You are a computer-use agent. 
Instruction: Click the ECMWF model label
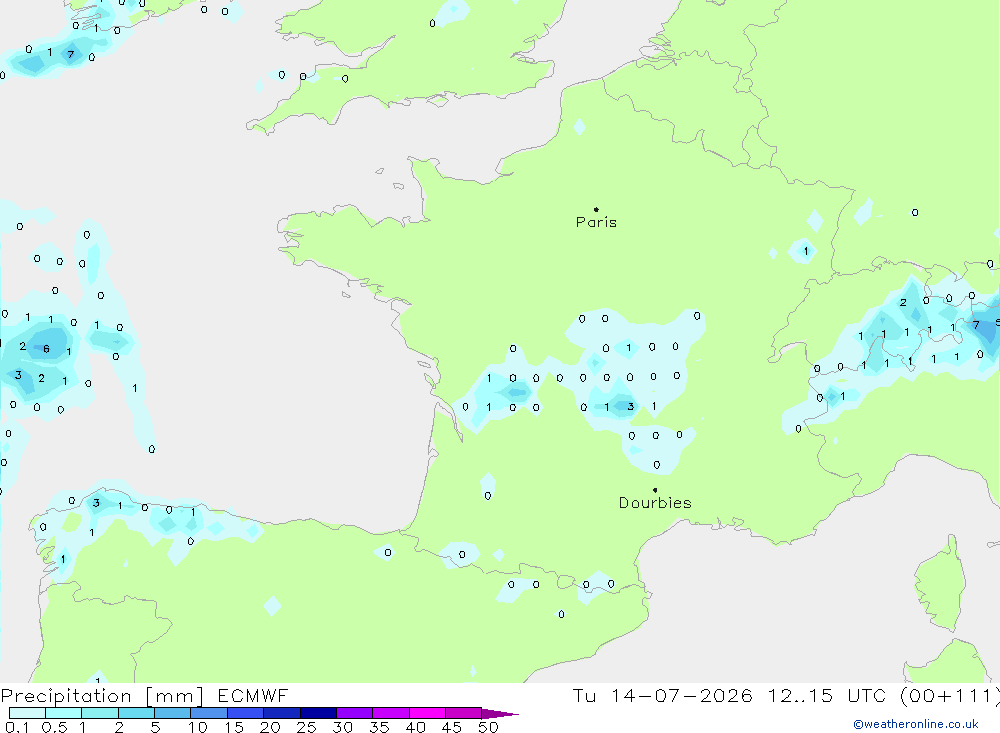coord(253,695)
